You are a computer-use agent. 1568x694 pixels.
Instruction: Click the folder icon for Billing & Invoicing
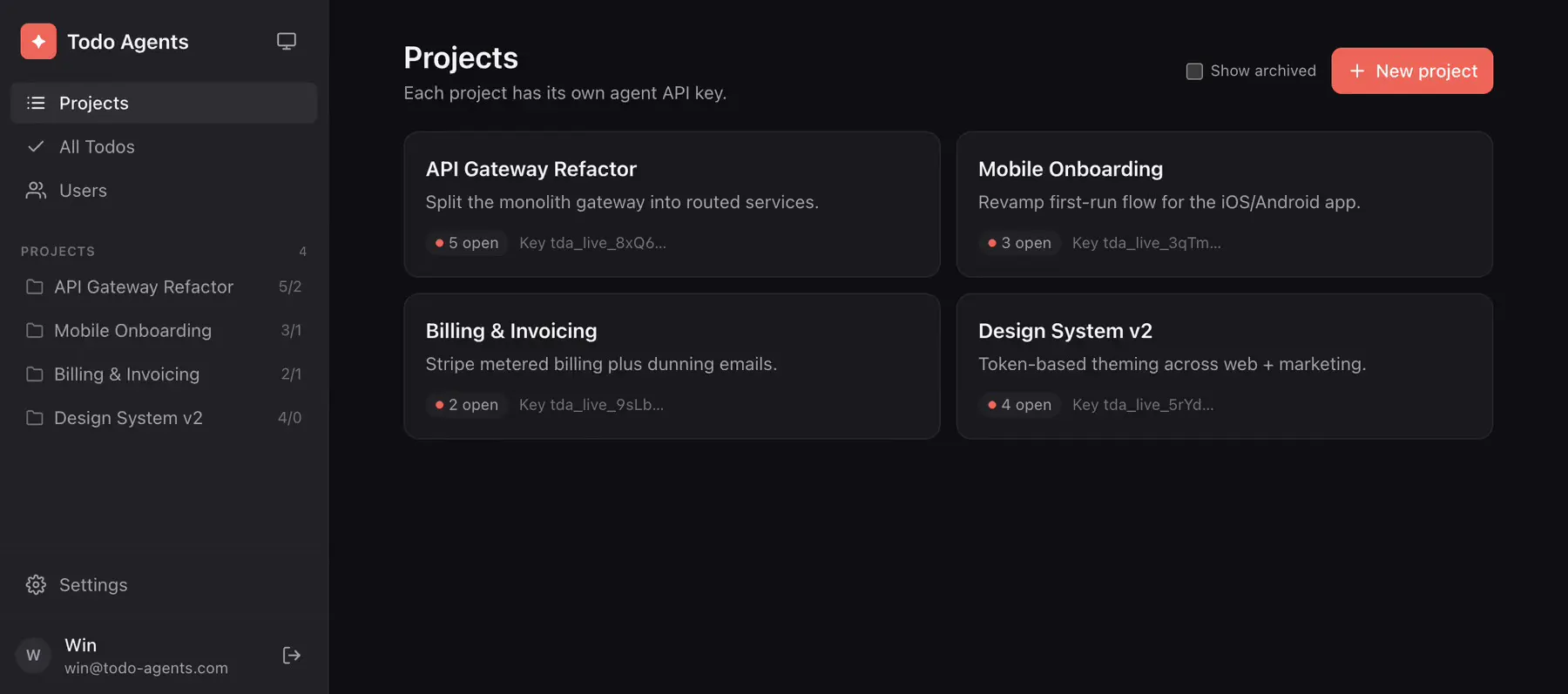coord(35,374)
